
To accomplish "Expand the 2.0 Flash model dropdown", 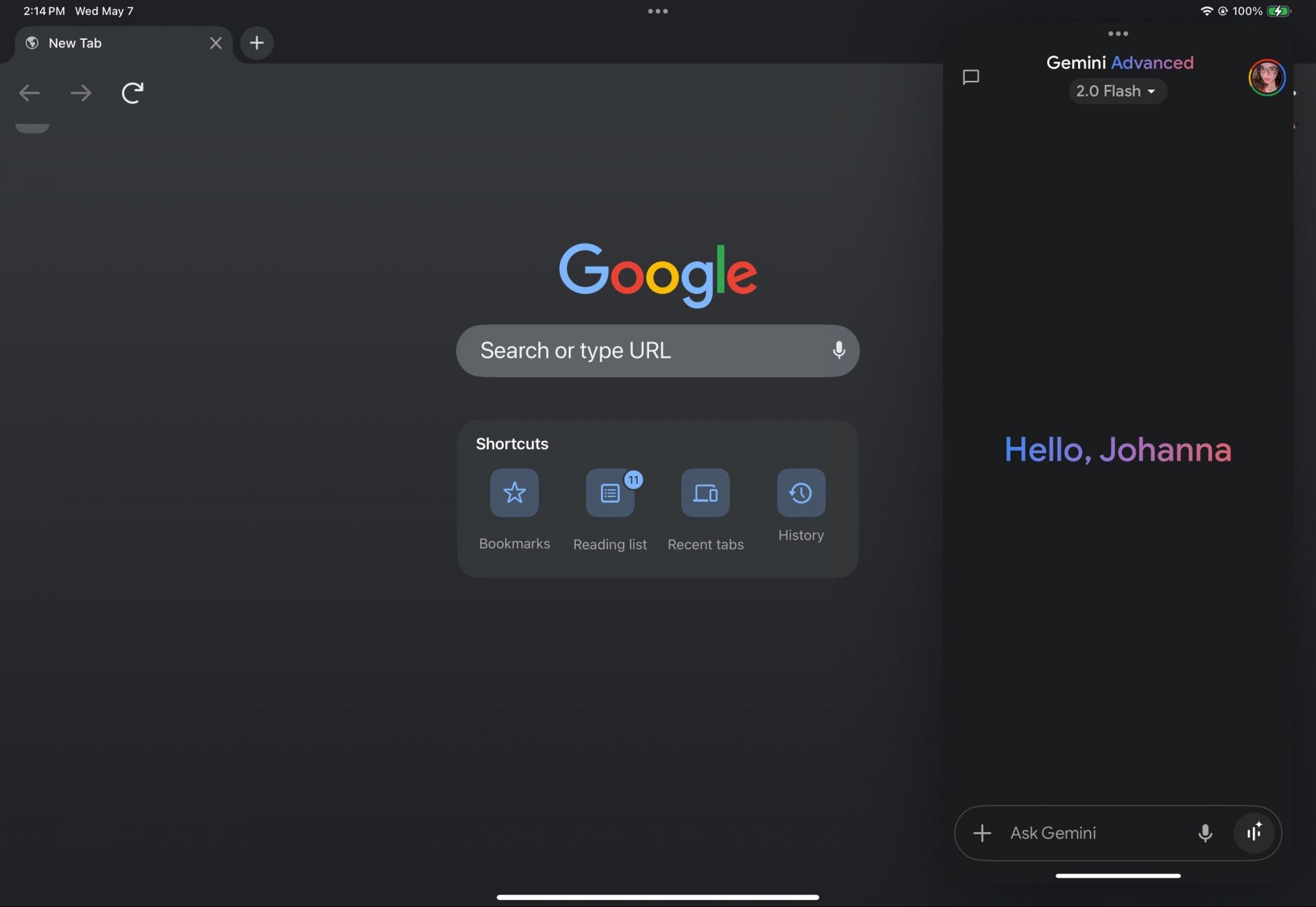I will (1117, 91).
